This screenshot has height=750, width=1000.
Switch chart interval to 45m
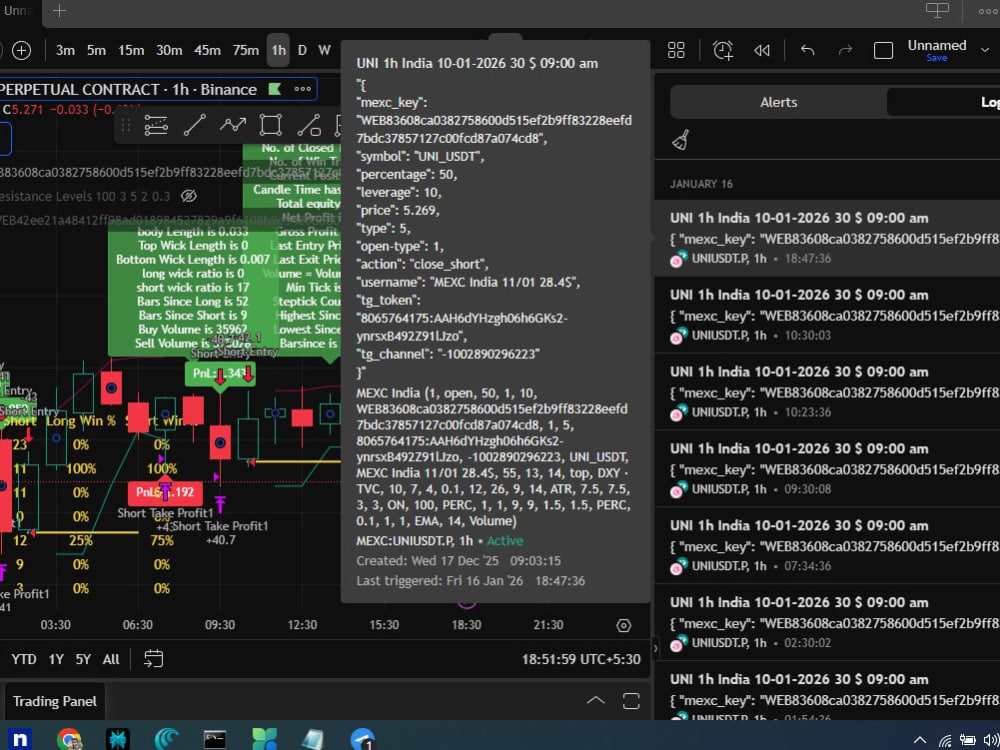(x=207, y=50)
